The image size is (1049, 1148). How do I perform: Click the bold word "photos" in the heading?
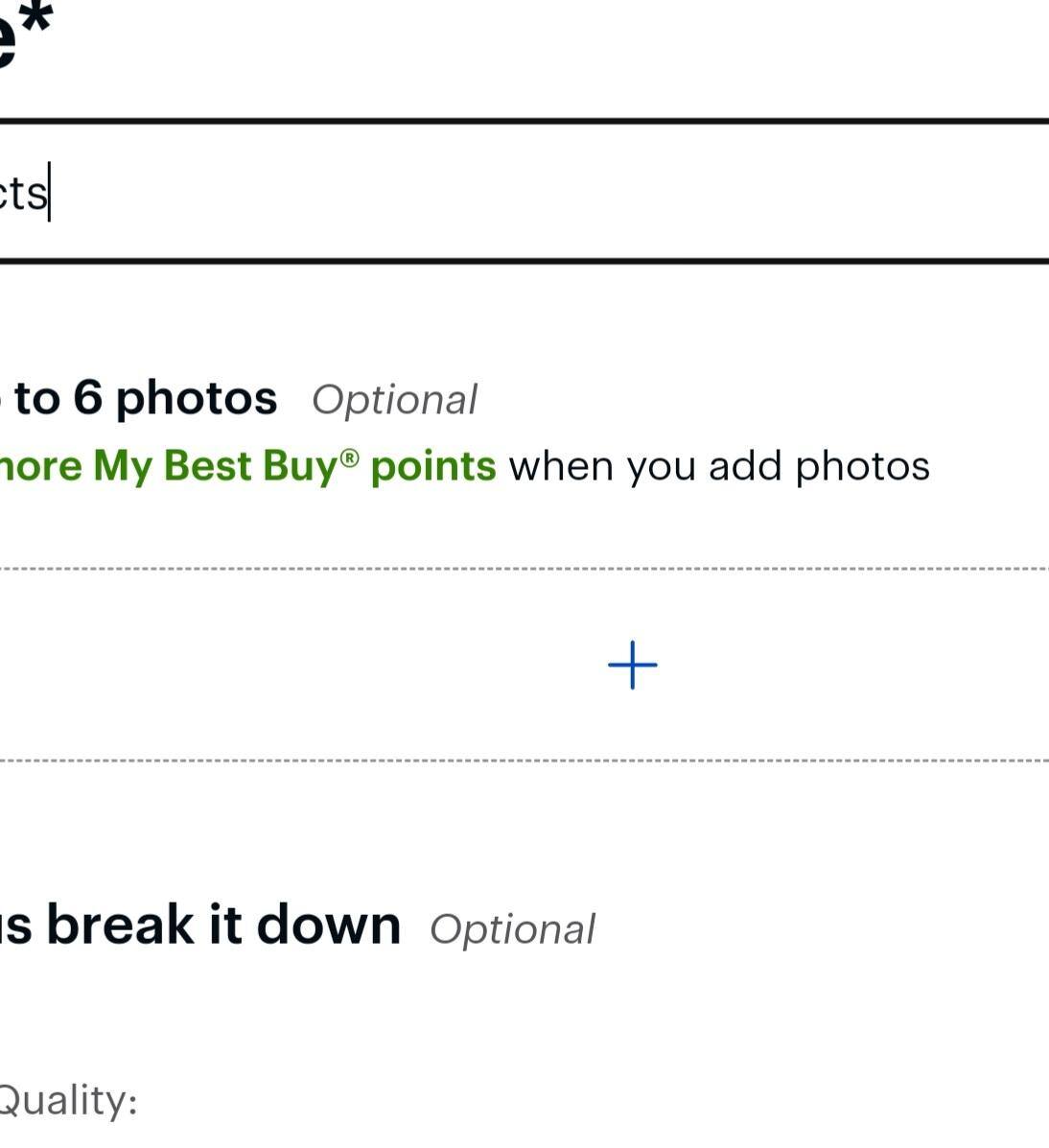point(197,398)
